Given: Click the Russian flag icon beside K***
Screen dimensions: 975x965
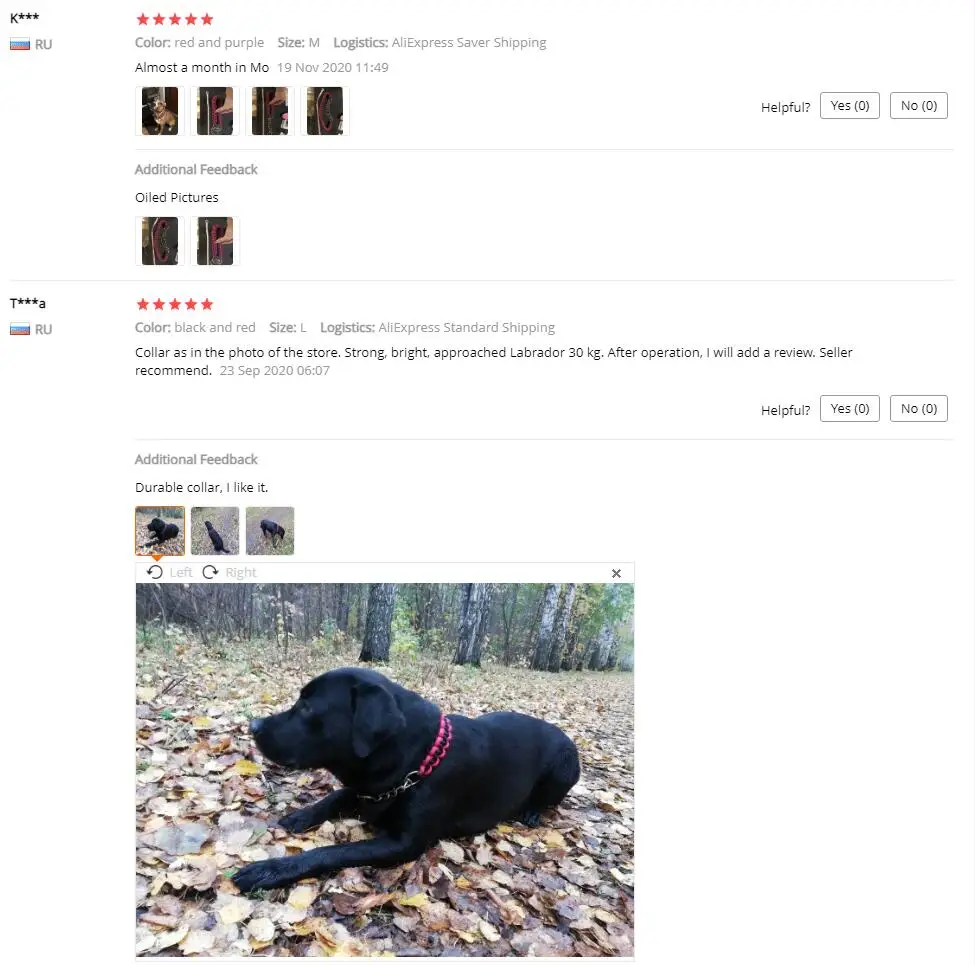Looking at the screenshot, I should coord(20,45).
